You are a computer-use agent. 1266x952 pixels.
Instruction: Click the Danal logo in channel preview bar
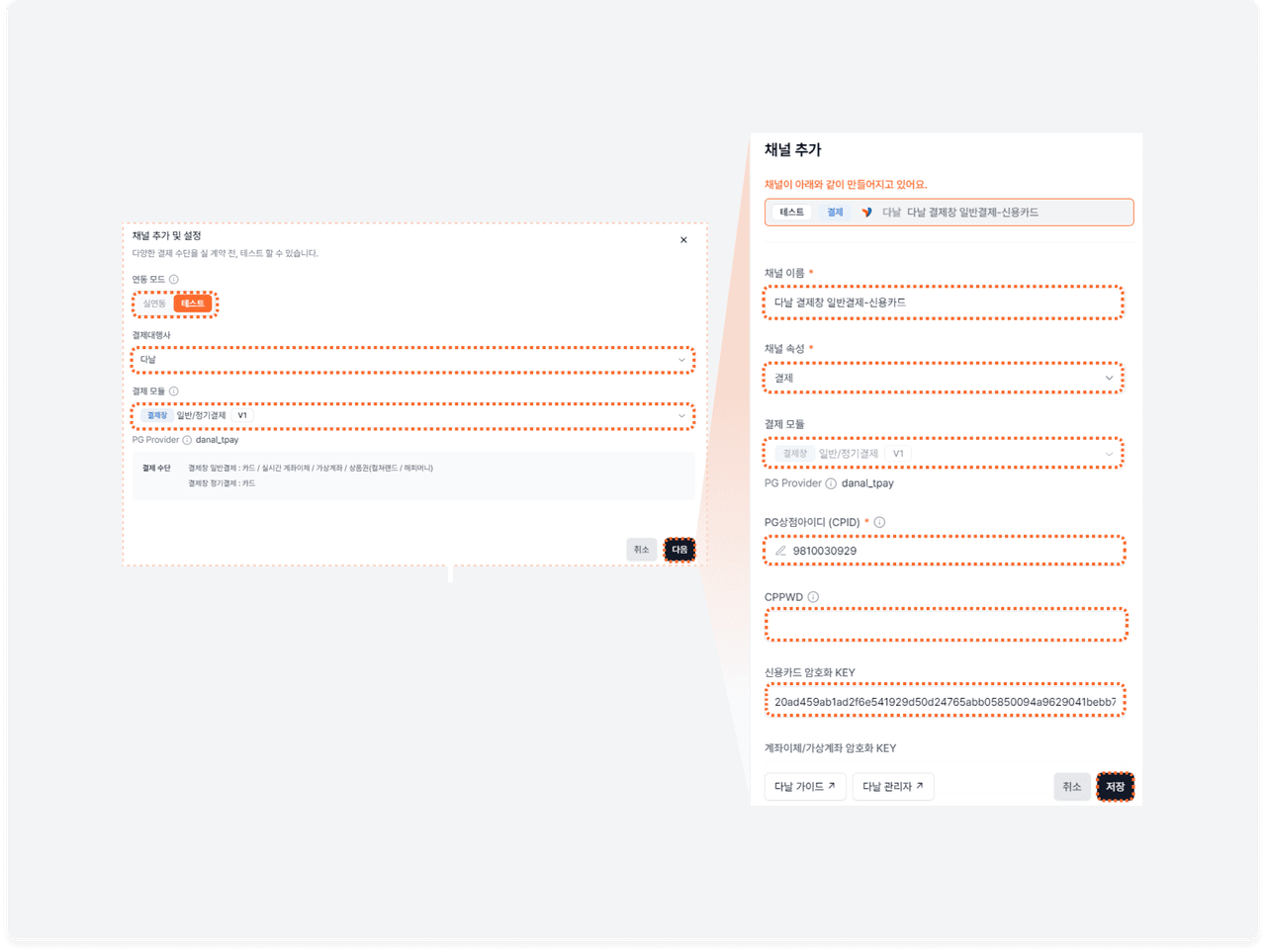[x=866, y=213]
